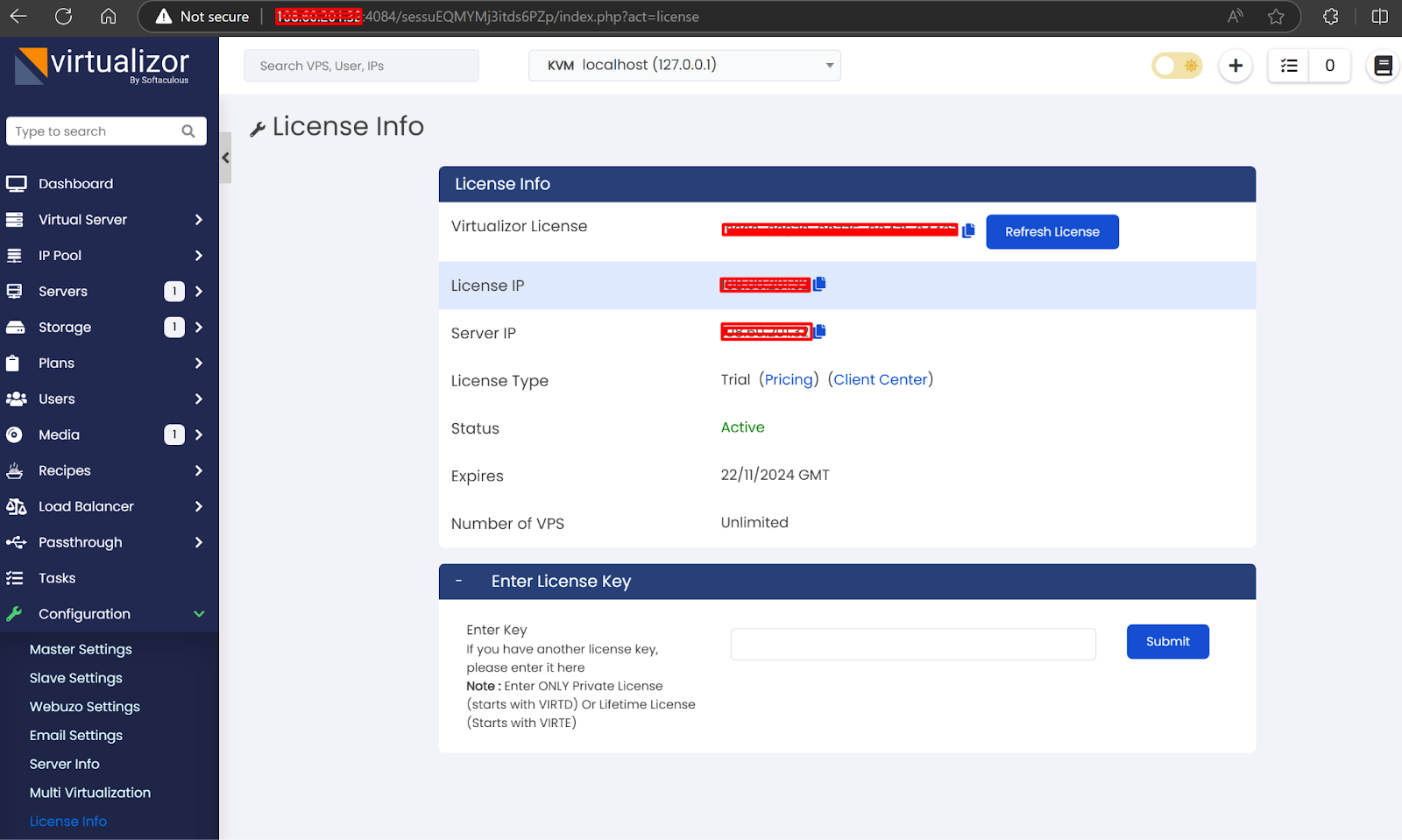Click the Passthrough USB icon

[x=17, y=542]
